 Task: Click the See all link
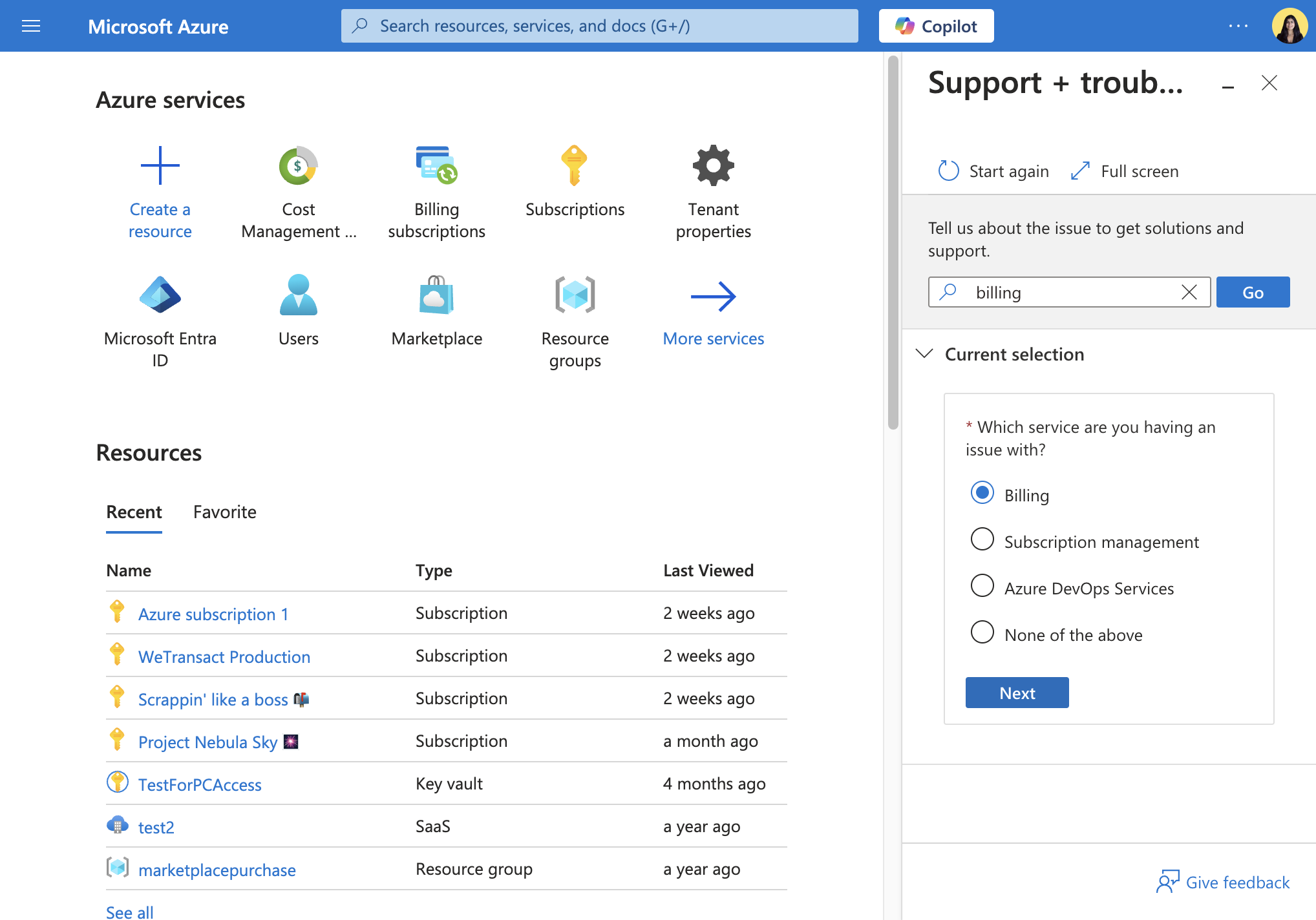click(x=130, y=912)
